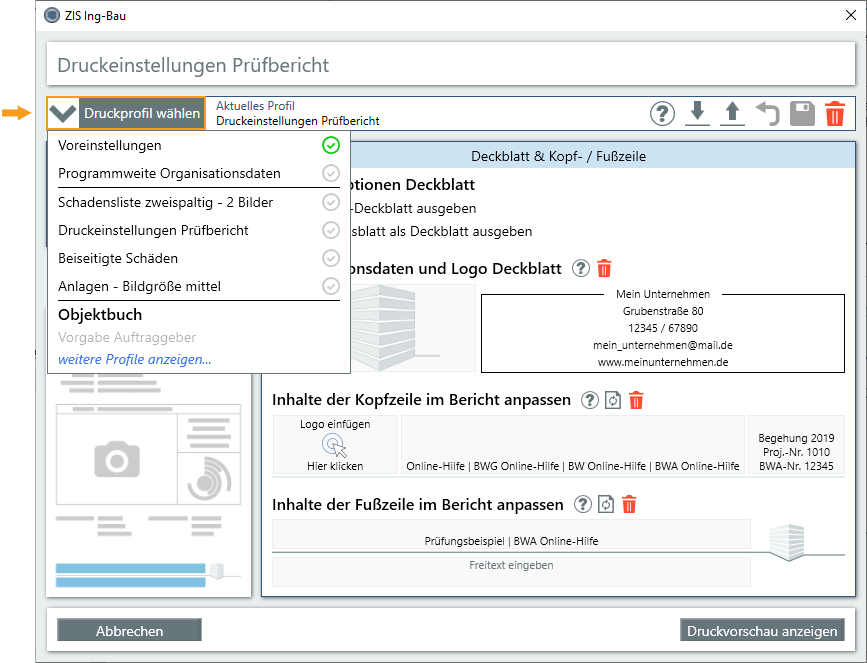867x663 pixels.
Task: Choose Programmweite Organisationsdaten profile
Action: point(169,173)
